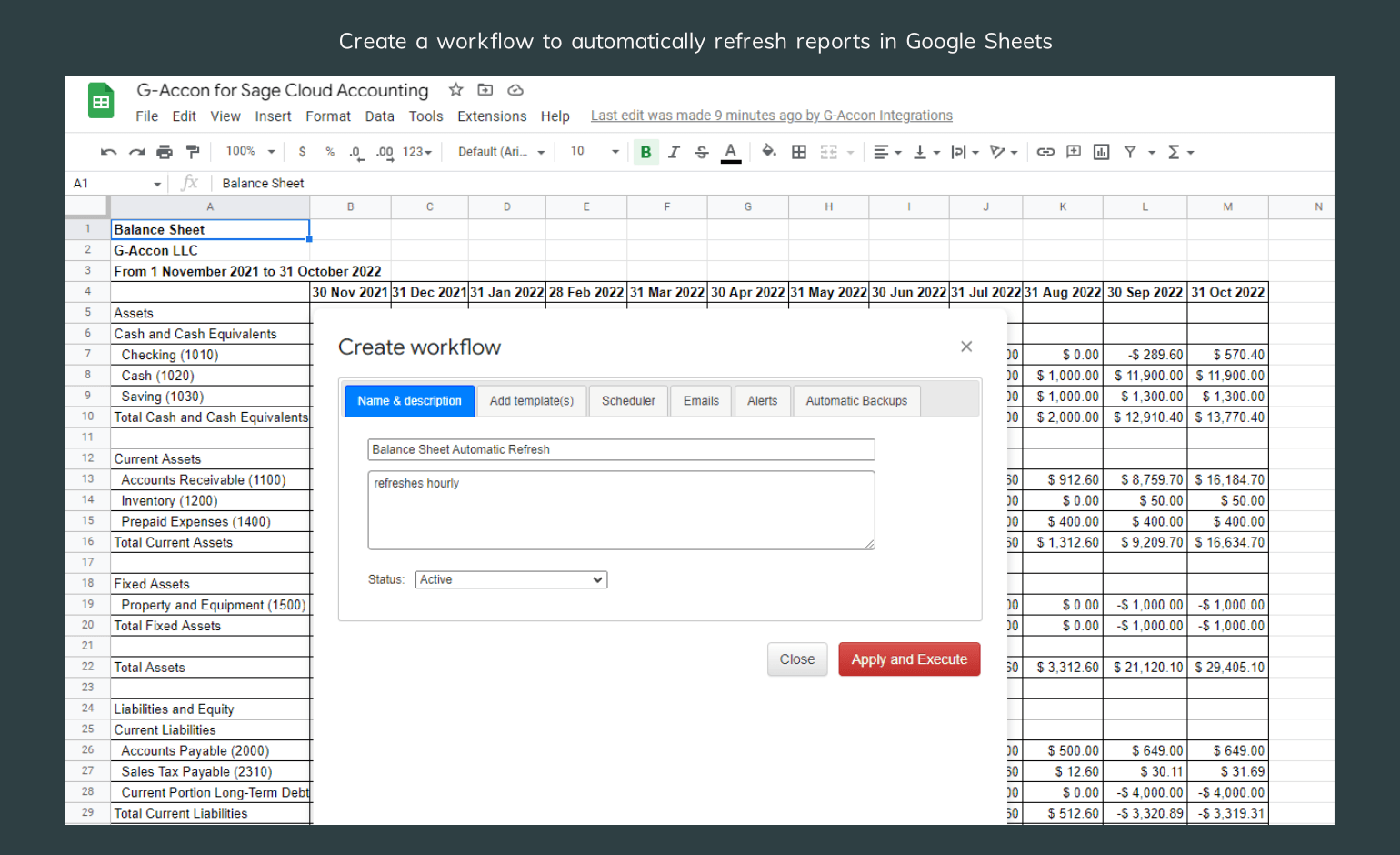Screen dimensions: 1400x855
Task: Open the Default (Ari...) font dropdown
Action: (x=501, y=152)
